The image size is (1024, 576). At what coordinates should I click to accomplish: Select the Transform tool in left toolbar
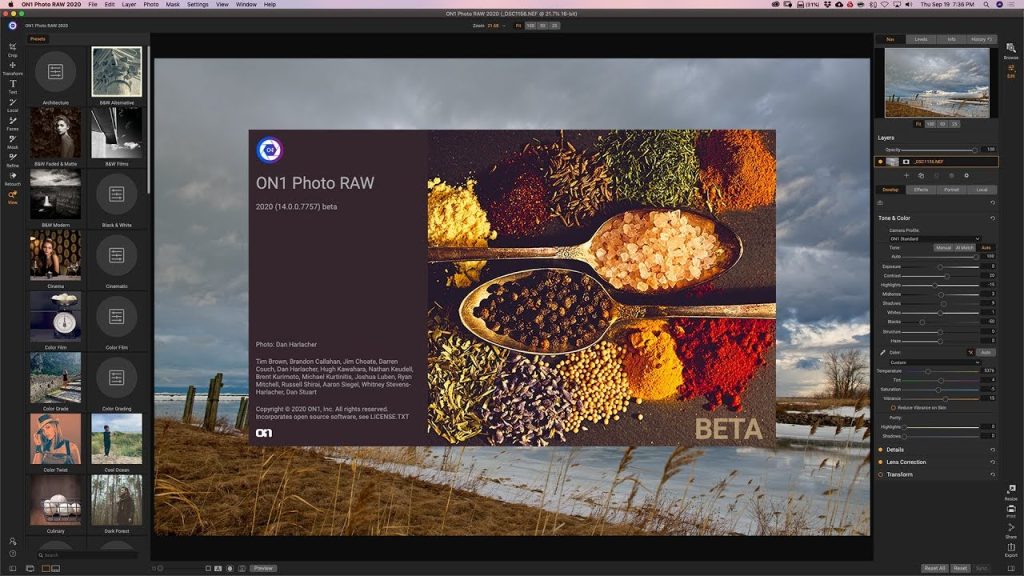click(12, 66)
